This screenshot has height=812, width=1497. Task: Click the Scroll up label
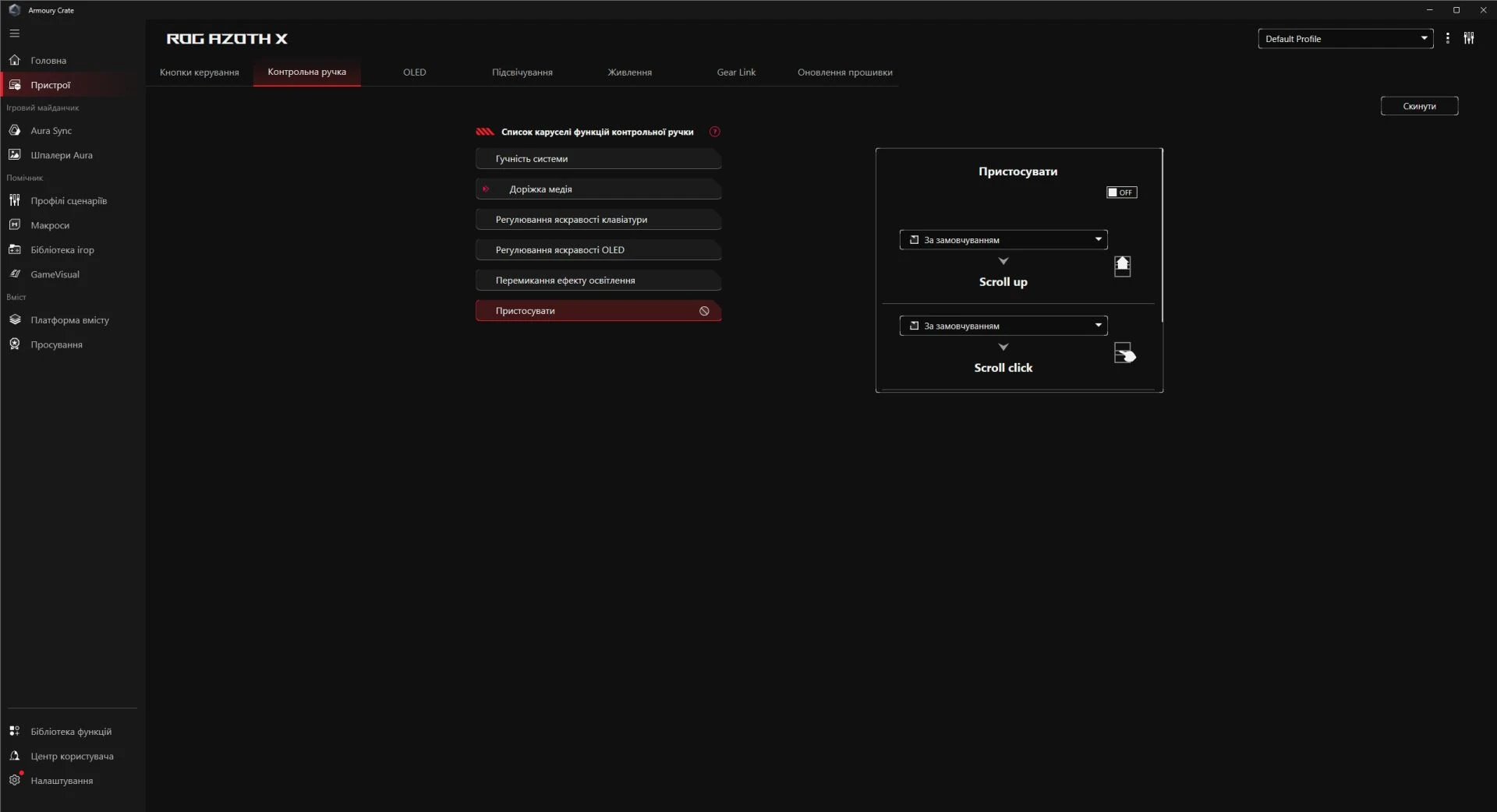[x=1003, y=282]
